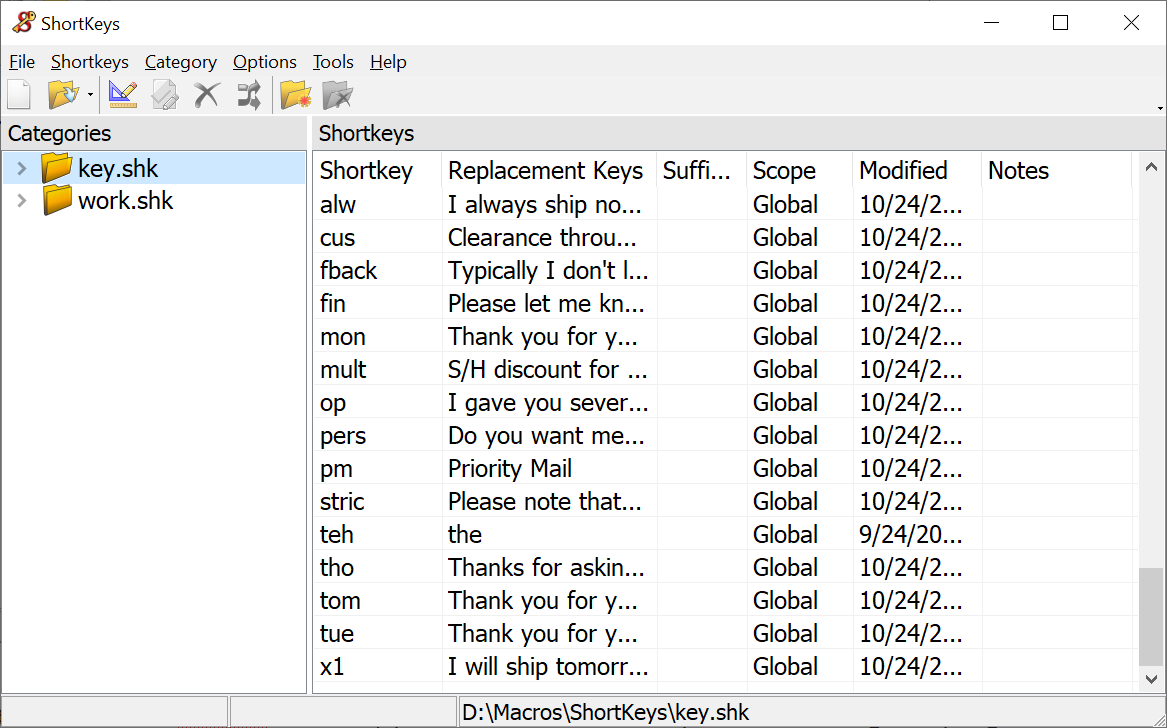This screenshot has height=728, width=1167.
Task: Expand the key.shk category tree node
Action: click(22, 168)
